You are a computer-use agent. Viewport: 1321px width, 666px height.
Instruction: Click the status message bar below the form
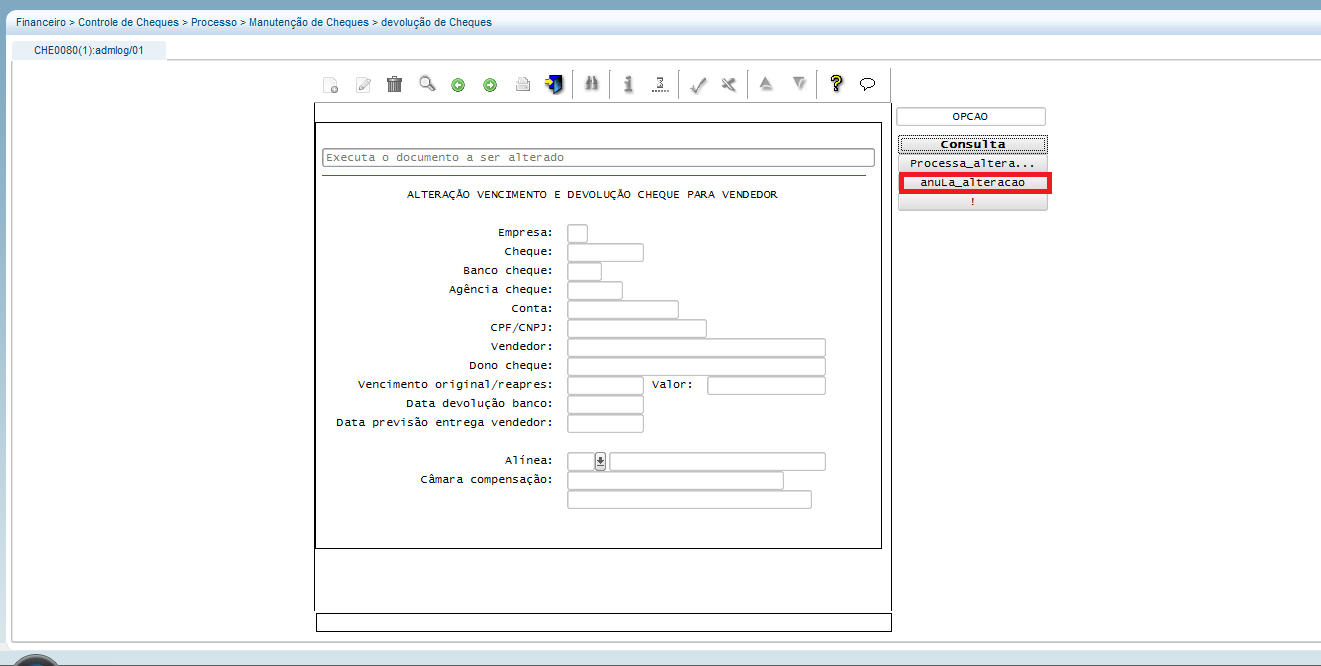coord(603,622)
